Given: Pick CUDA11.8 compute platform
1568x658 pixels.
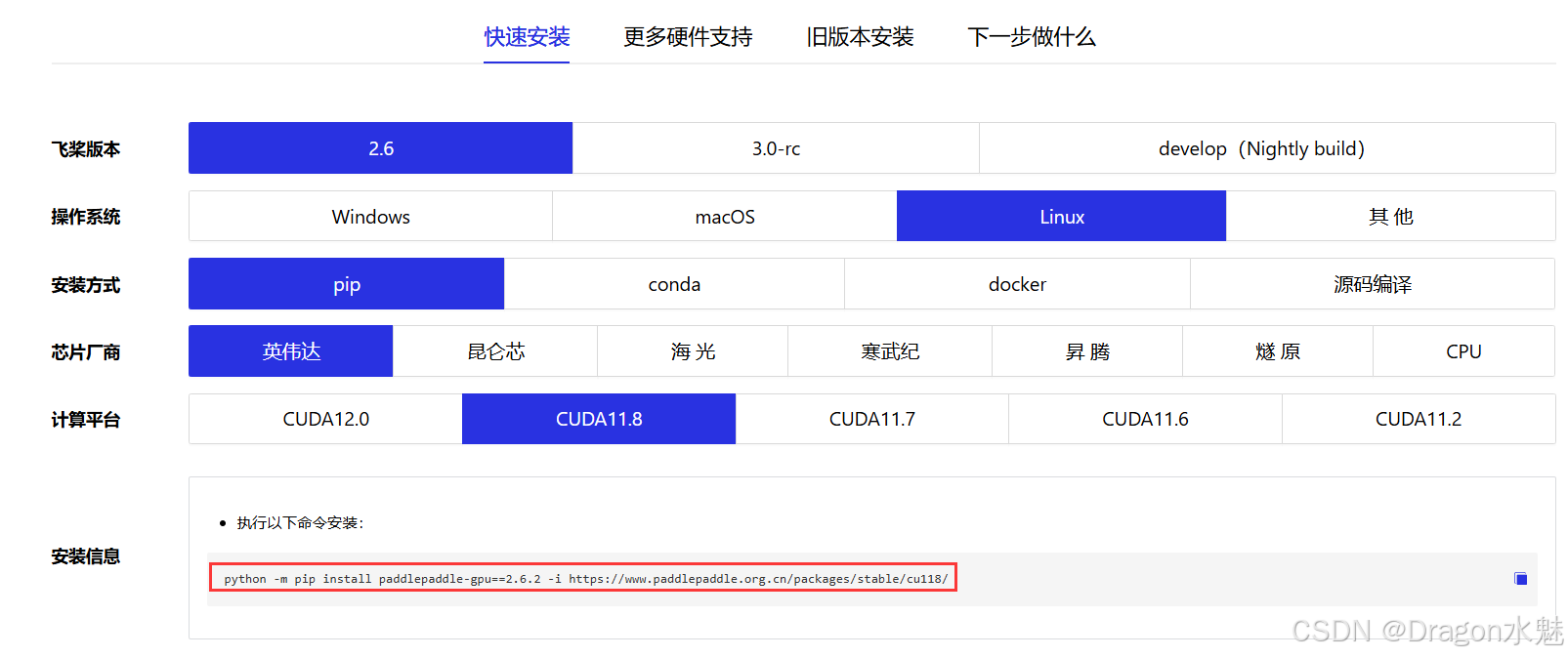Looking at the screenshot, I should [x=599, y=419].
